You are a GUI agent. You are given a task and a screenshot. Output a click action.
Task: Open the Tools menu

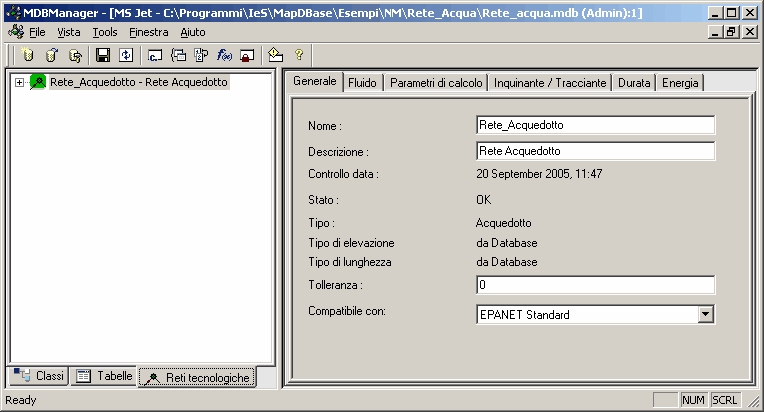(x=104, y=32)
